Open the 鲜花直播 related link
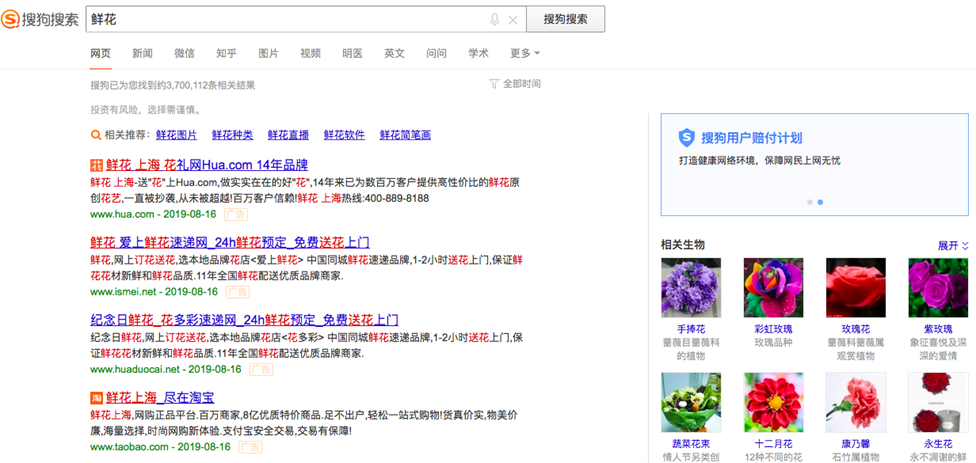Image resolution: width=976 pixels, height=463 pixels. pyautogui.click(x=289, y=135)
